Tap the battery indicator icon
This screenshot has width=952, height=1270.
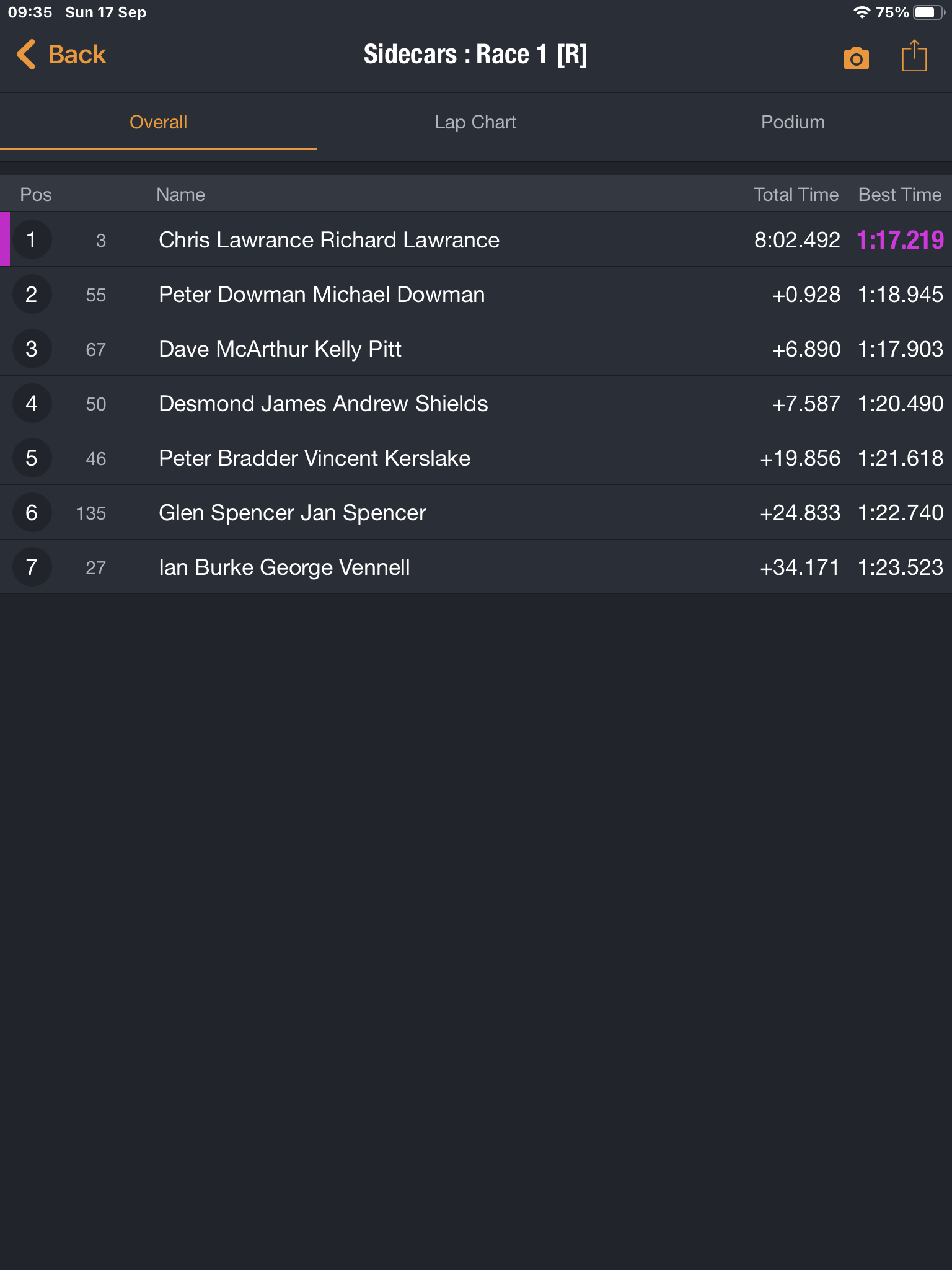(x=928, y=12)
